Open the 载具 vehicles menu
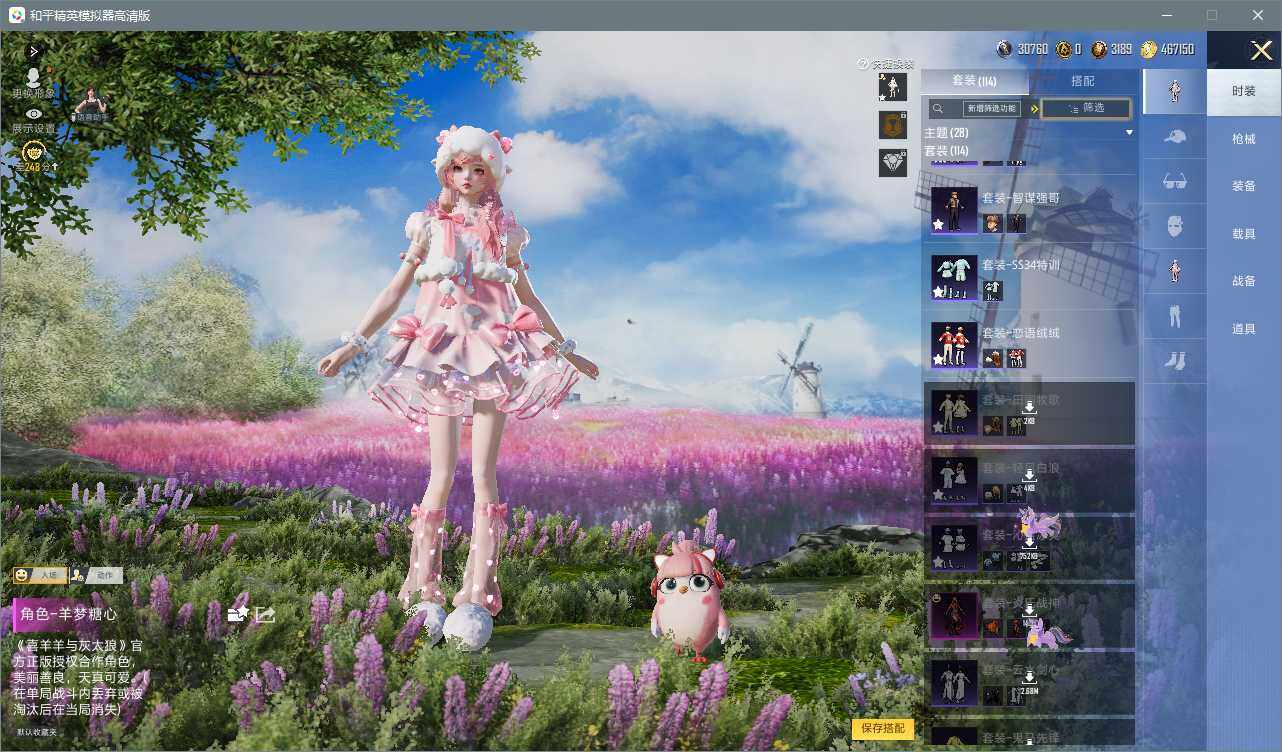The height and width of the screenshot is (752, 1282). [x=1244, y=233]
